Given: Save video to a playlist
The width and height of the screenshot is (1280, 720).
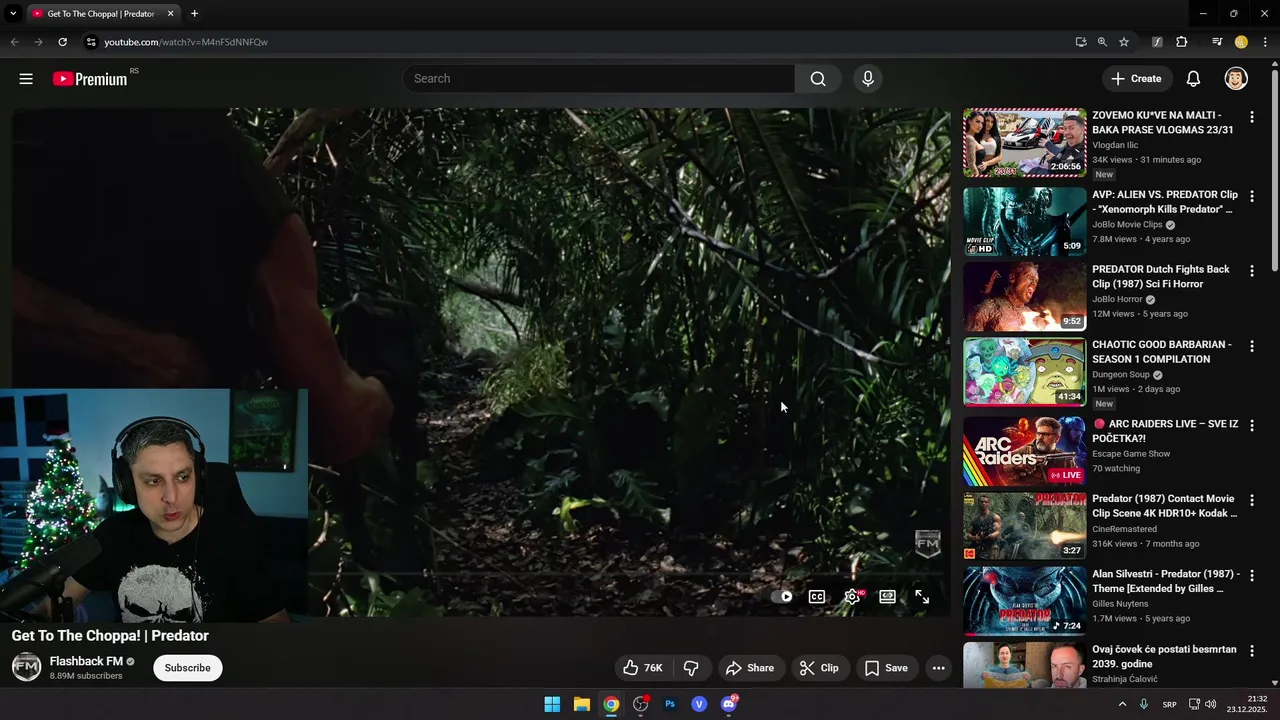Looking at the screenshot, I should pyautogui.click(x=886, y=668).
